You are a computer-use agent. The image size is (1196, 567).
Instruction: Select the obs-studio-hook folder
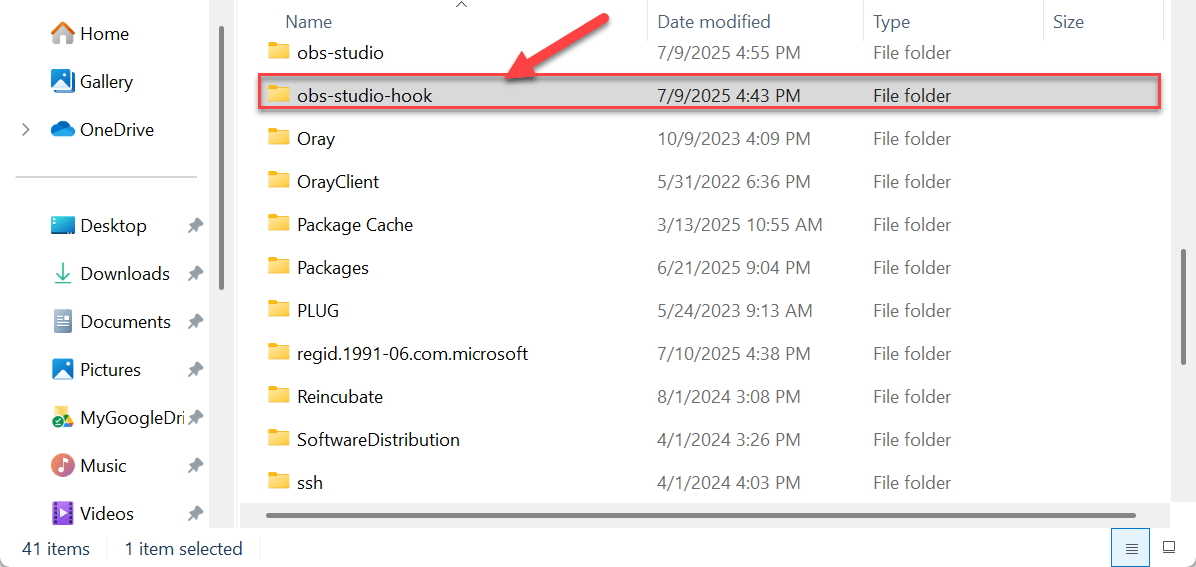click(x=710, y=95)
